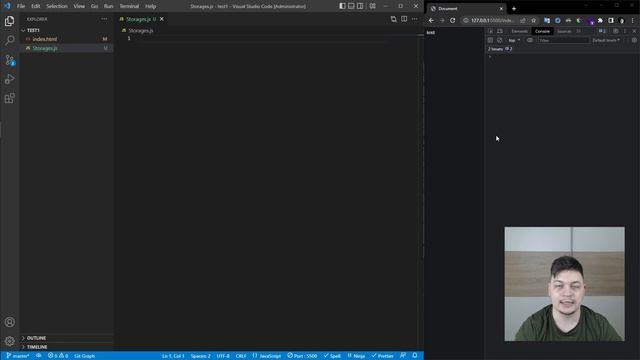Click the Ninja status bar item
The image size is (640, 360).
click(356, 356)
